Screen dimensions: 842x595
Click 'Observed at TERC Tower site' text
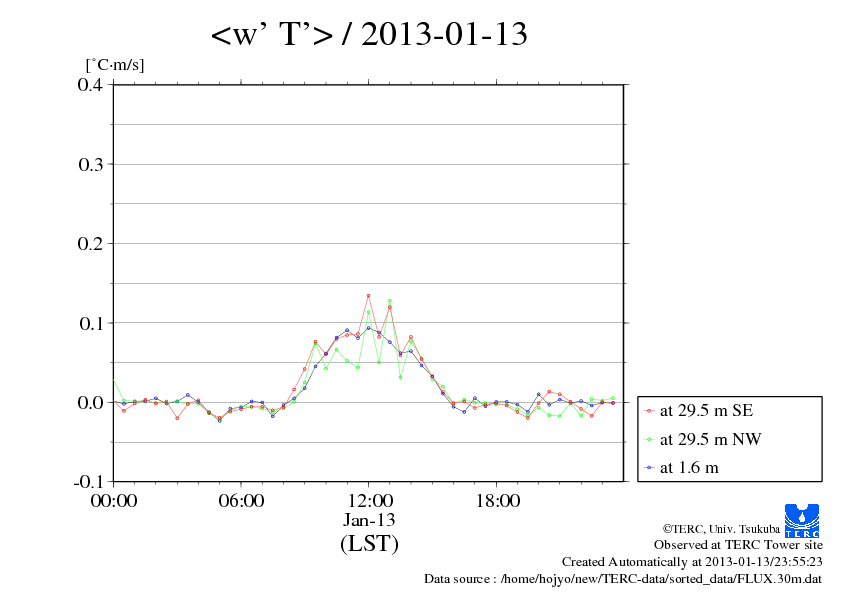click(x=738, y=545)
